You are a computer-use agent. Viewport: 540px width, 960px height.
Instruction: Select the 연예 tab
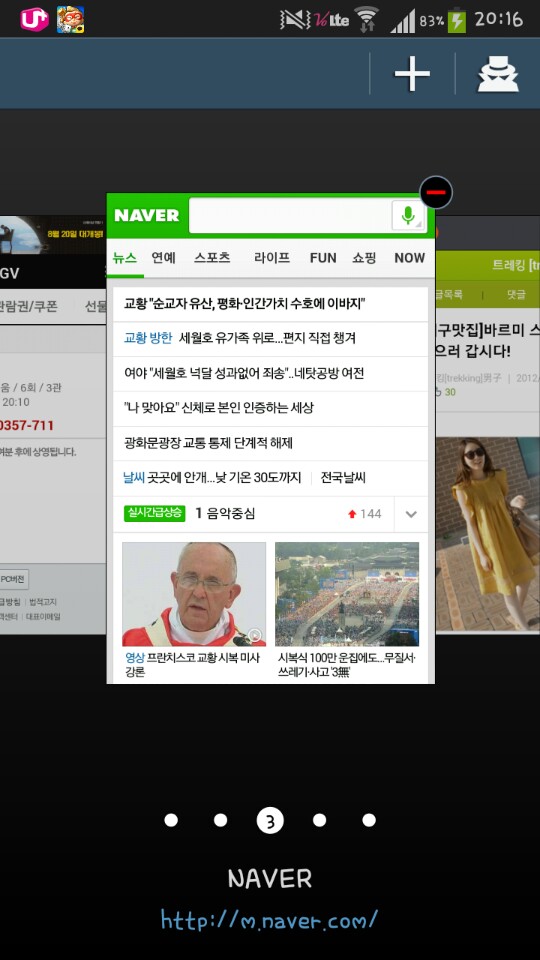click(x=163, y=258)
